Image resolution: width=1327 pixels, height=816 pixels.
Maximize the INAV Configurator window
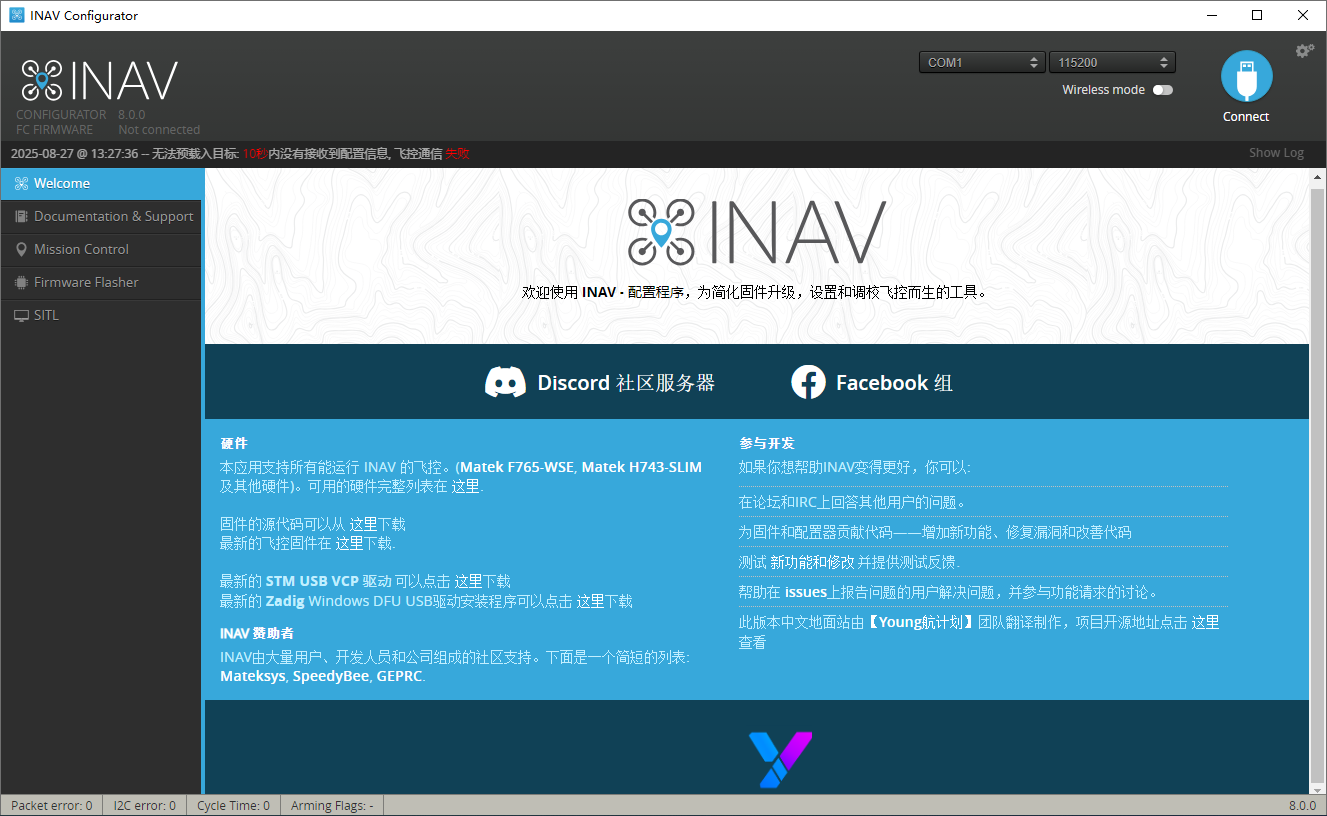coord(1257,15)
